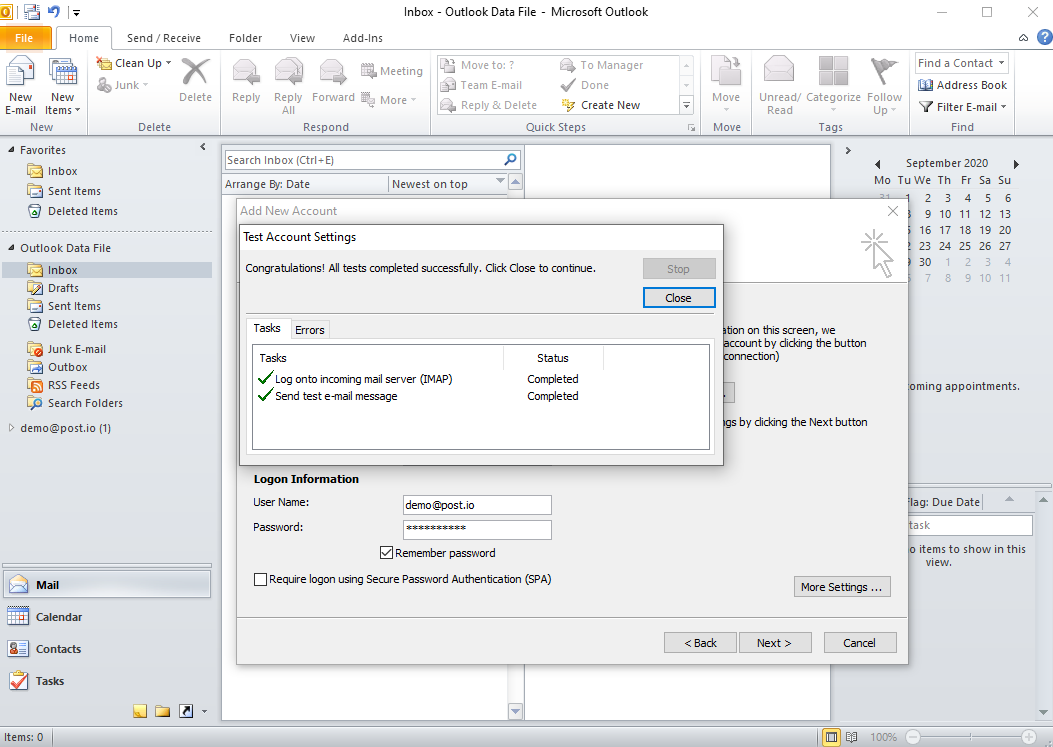Click the Delete icon in ribbon
Viewport: 1053px width, 747px height.
click(195, 72)
